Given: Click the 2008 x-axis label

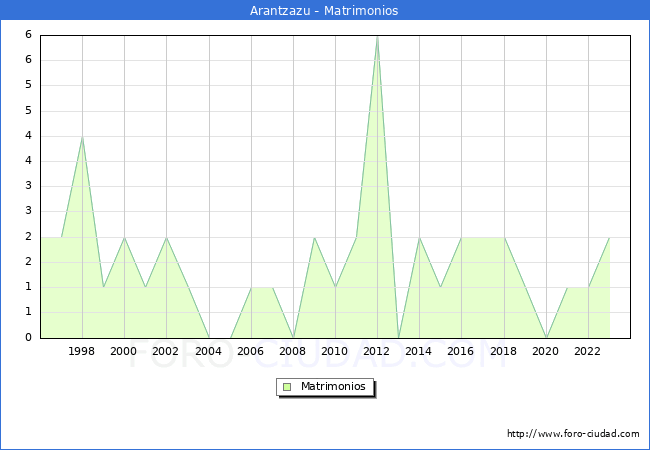Looking at the screenshot, I should (292, 351).
